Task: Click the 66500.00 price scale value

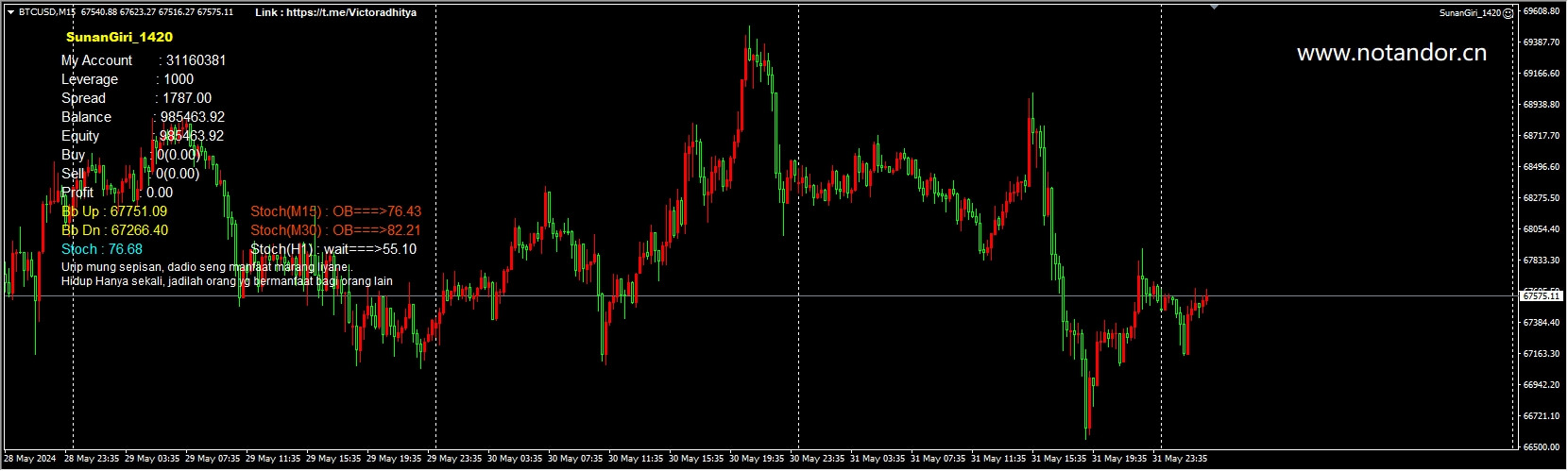Action: click(1542, 446)
